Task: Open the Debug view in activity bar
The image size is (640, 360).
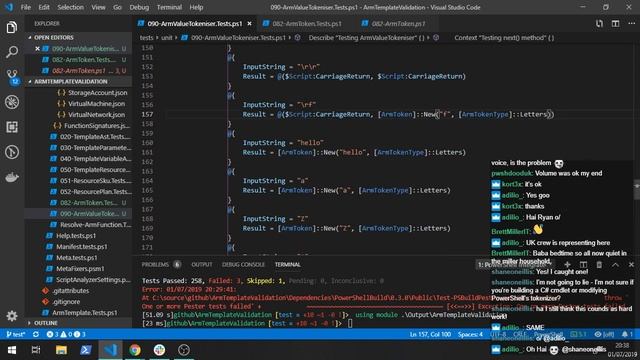Action: point(12,102)
